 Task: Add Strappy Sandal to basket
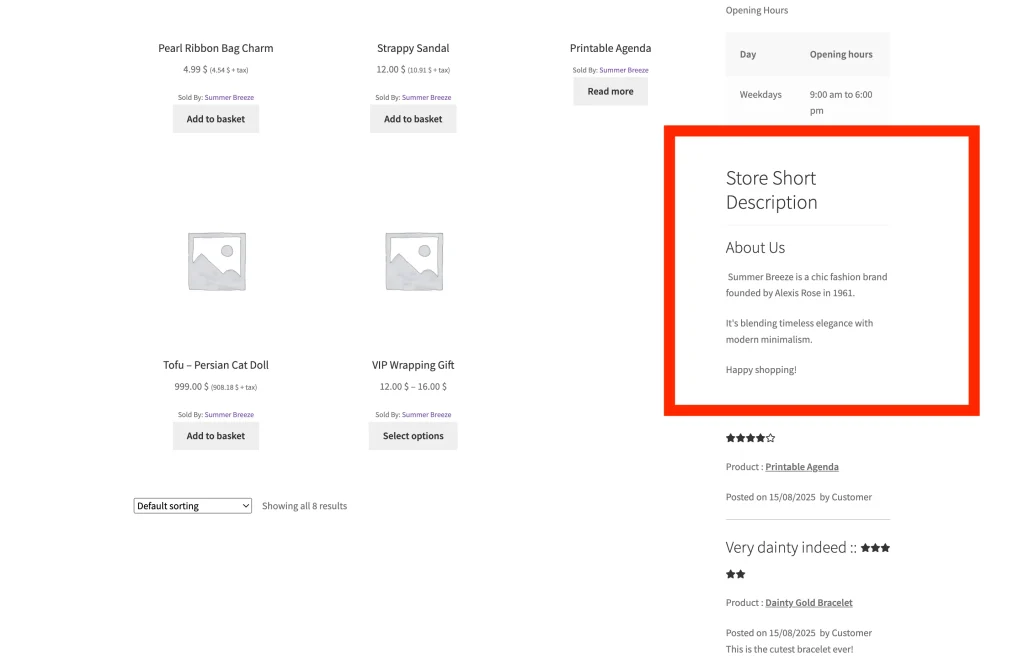click(x=413, y=119)
